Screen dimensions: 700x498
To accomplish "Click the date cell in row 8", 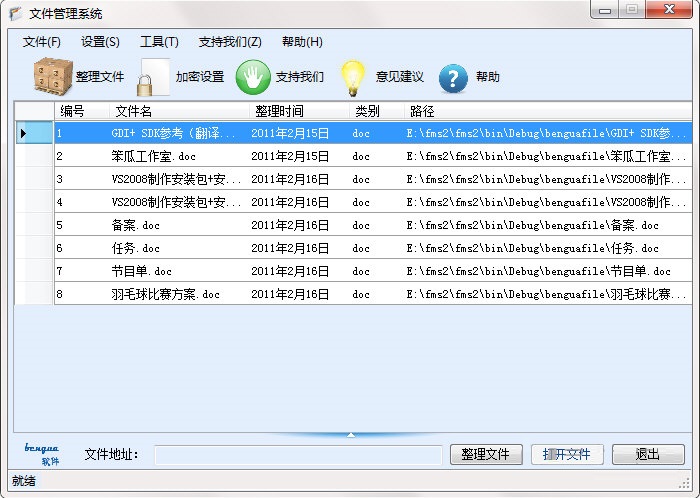I will (x=299, y=294).
